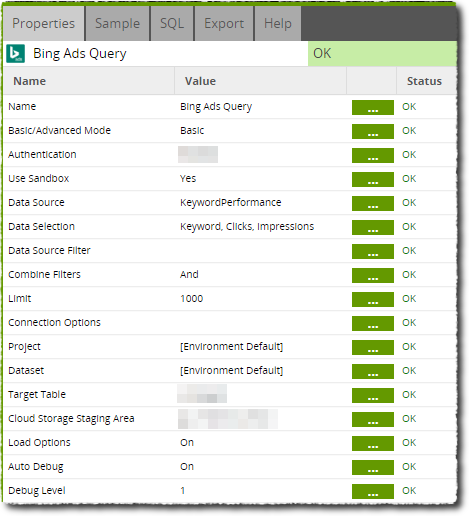Click the 'Connection Options' label
The height and width of the screenshot is (516, 469).
tap(54, 322)
